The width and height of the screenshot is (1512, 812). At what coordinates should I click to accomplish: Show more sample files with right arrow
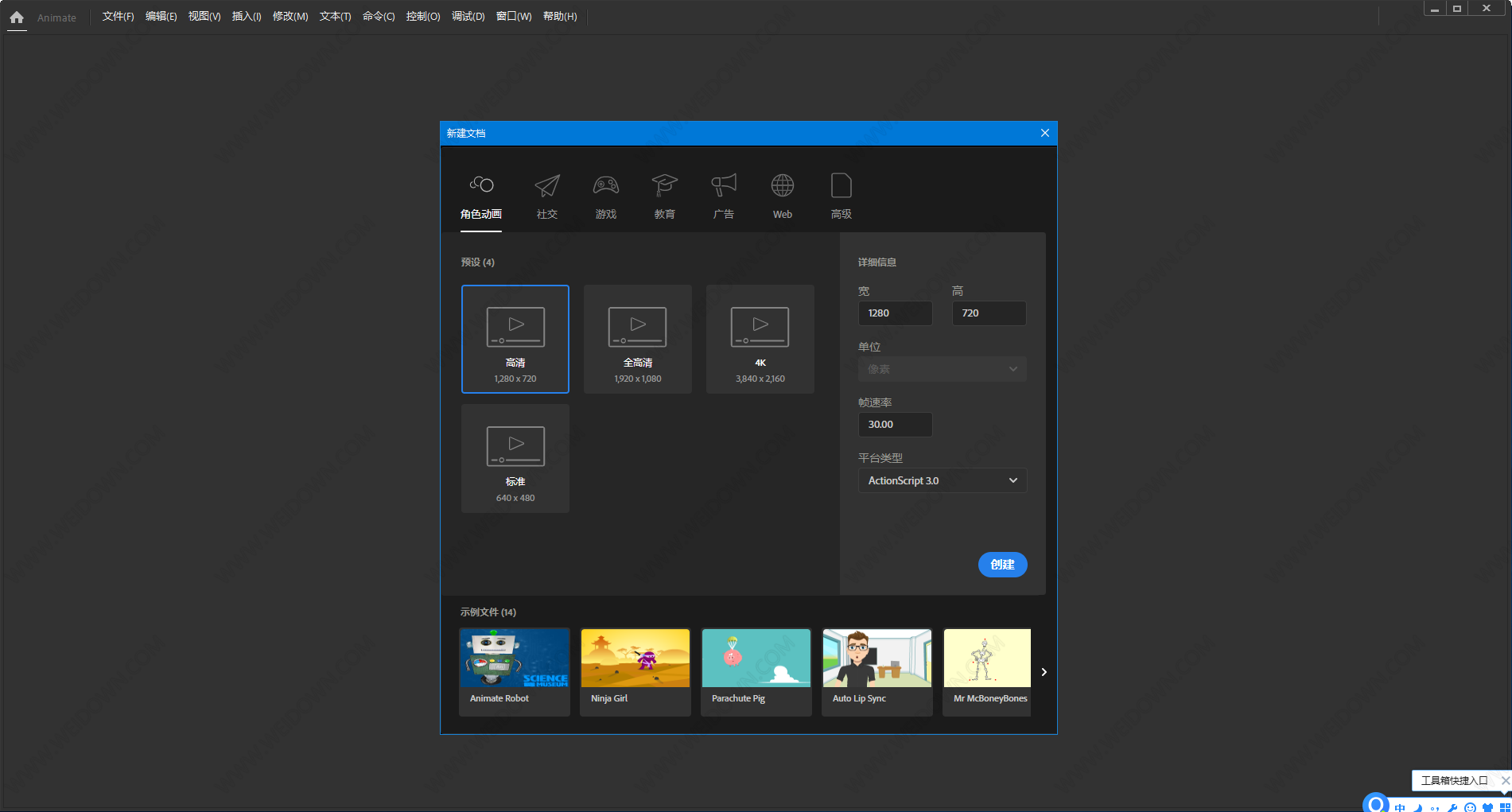point(1044,672)
